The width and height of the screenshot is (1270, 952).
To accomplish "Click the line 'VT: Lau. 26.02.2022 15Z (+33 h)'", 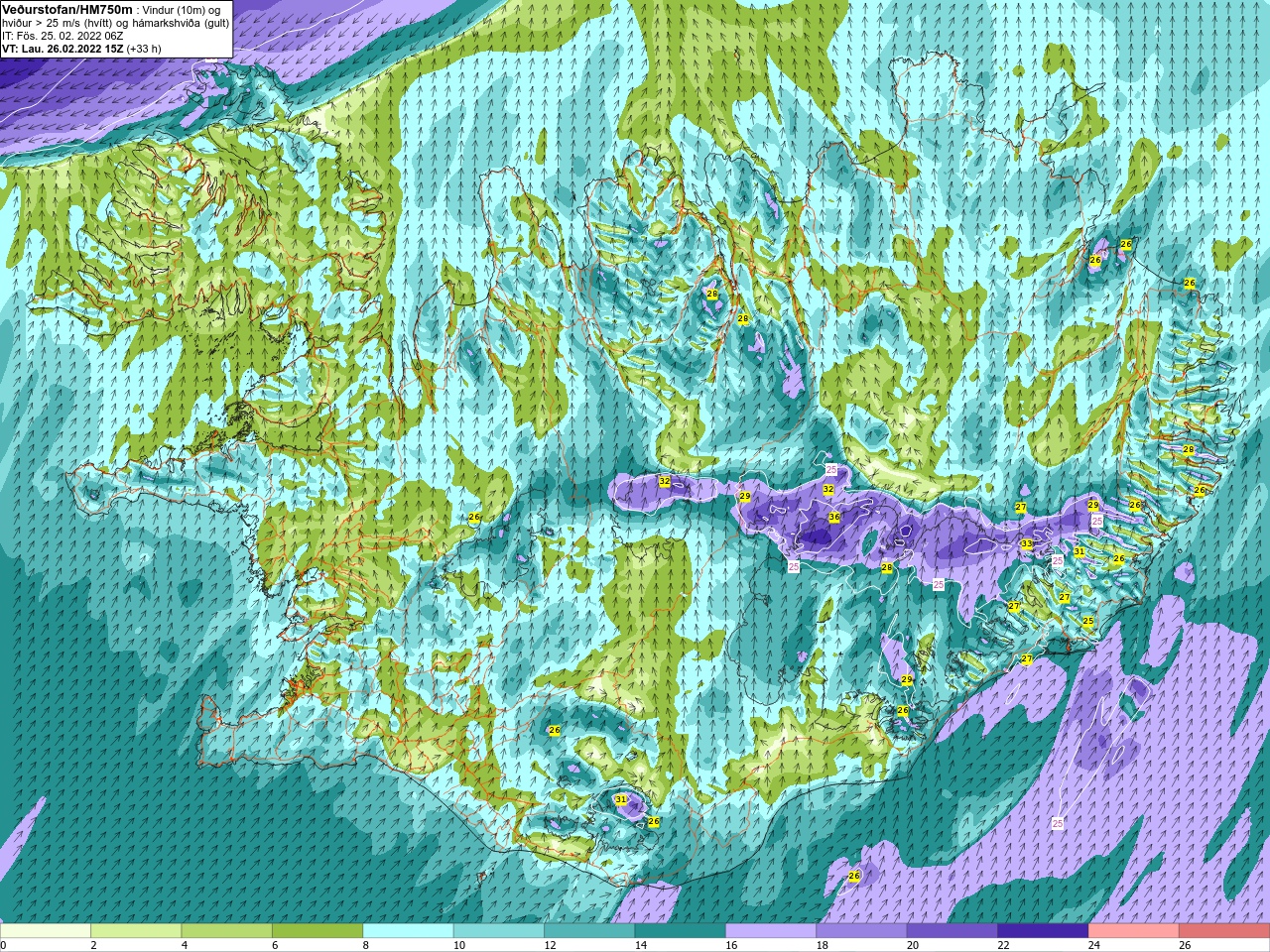I will click(81, 49).
